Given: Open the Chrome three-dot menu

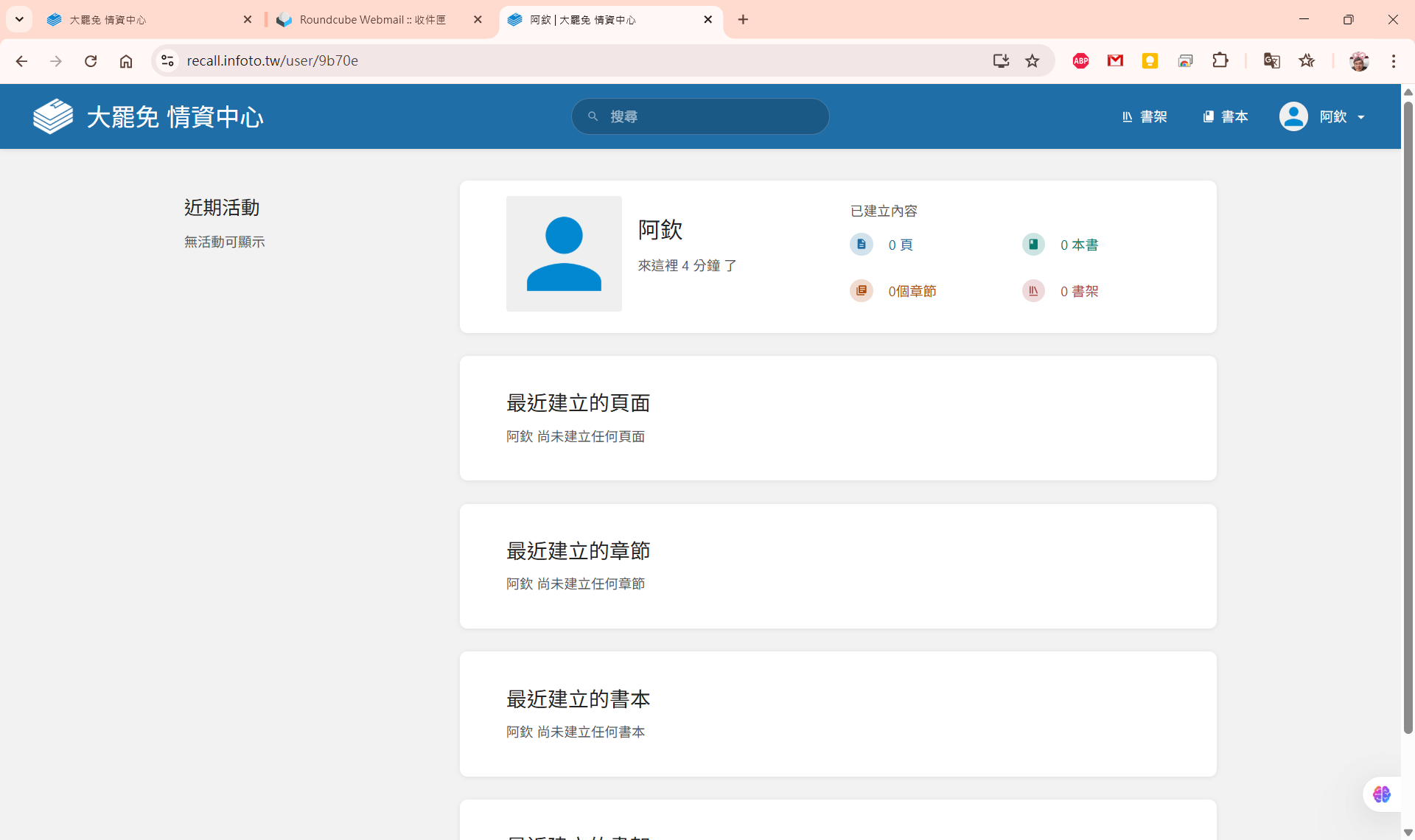Looking at the screenshot, I should (1393, 60).
